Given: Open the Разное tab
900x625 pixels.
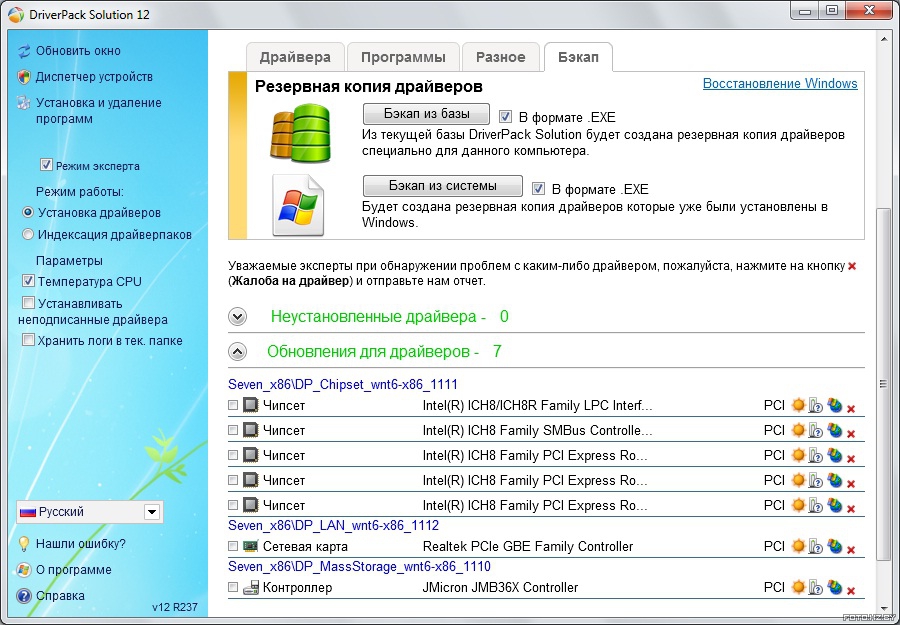Looking at the screenshot, I should [x=501, y=57].
